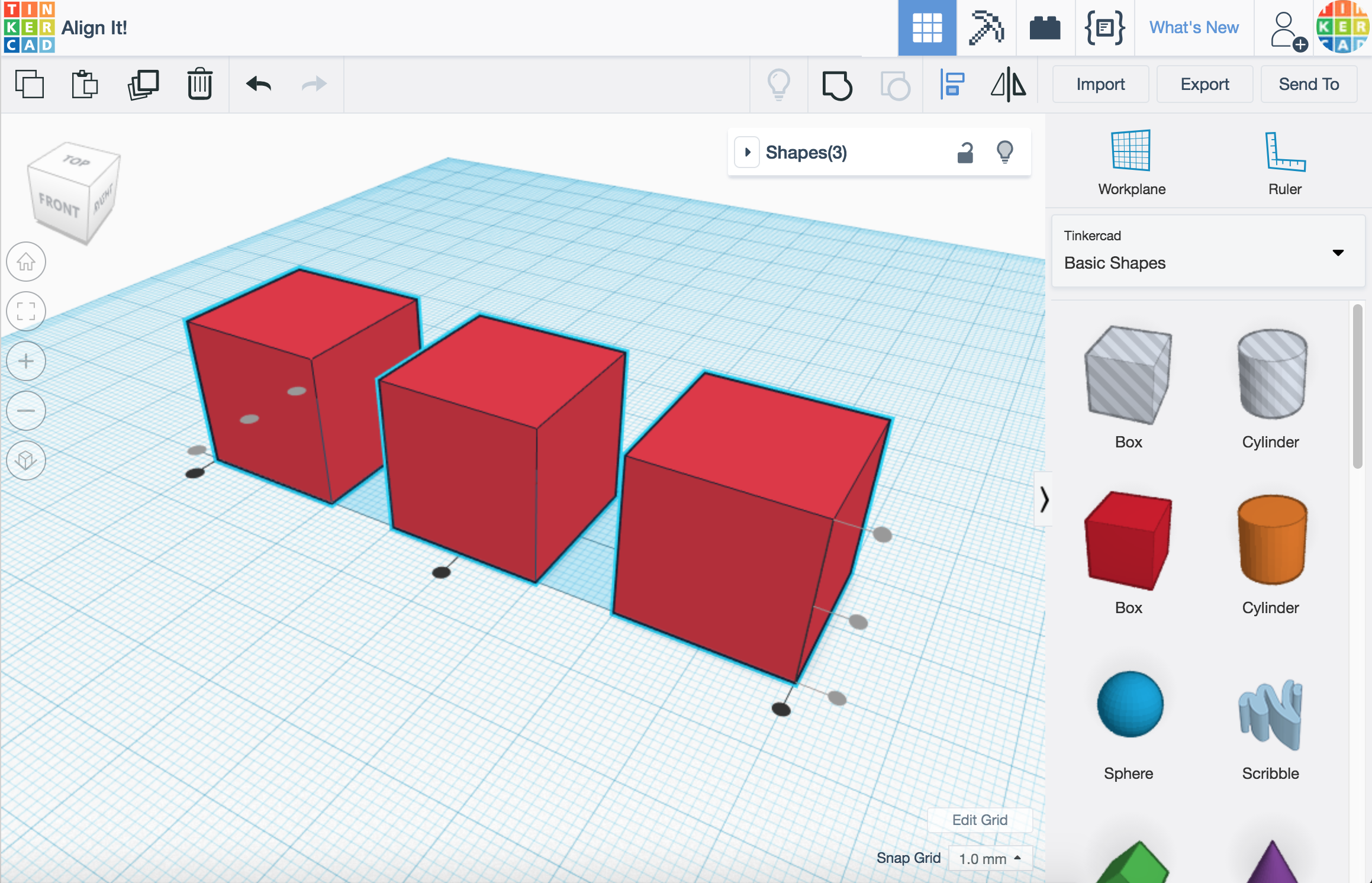Image resolution: width=1372 pixels, height=883 pixels.
Task: Click the Edit Grid button
Action: 980,820
